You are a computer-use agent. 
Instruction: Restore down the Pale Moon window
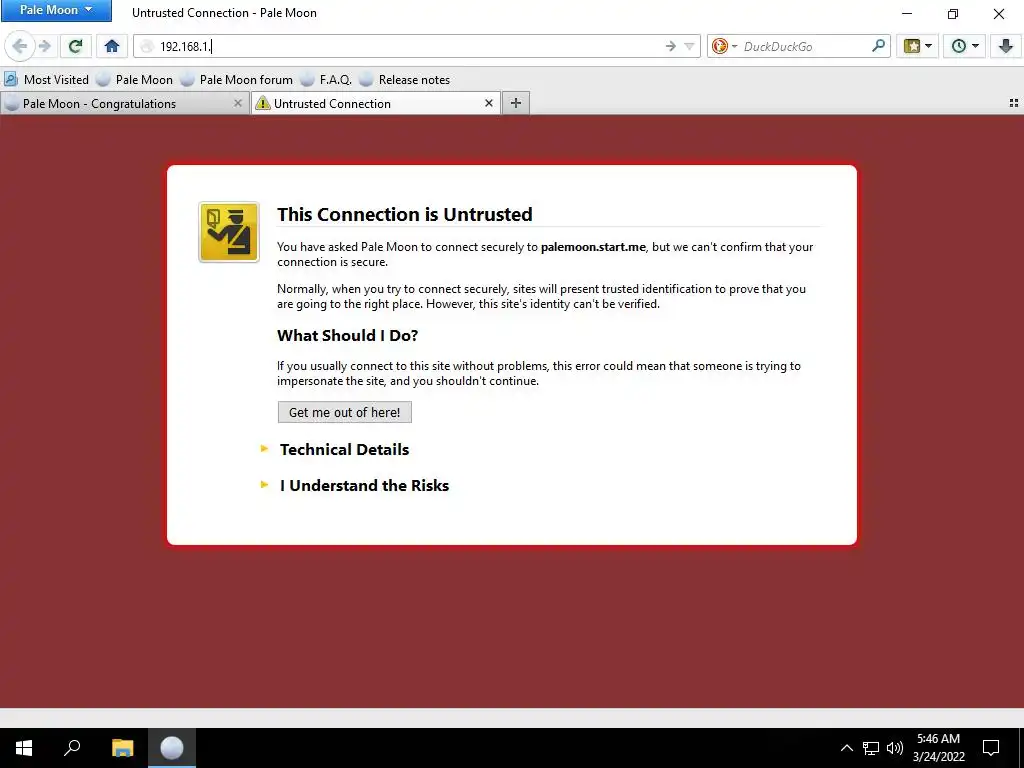[x=953, y=14]
